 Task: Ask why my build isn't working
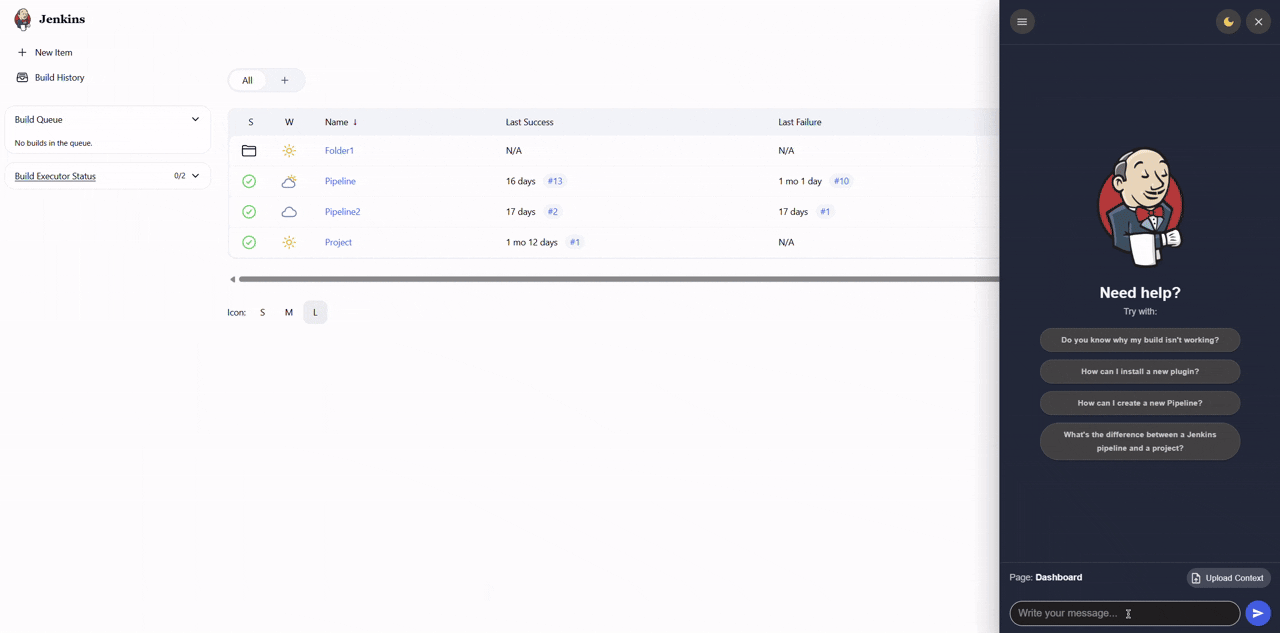coord(1140,340)
